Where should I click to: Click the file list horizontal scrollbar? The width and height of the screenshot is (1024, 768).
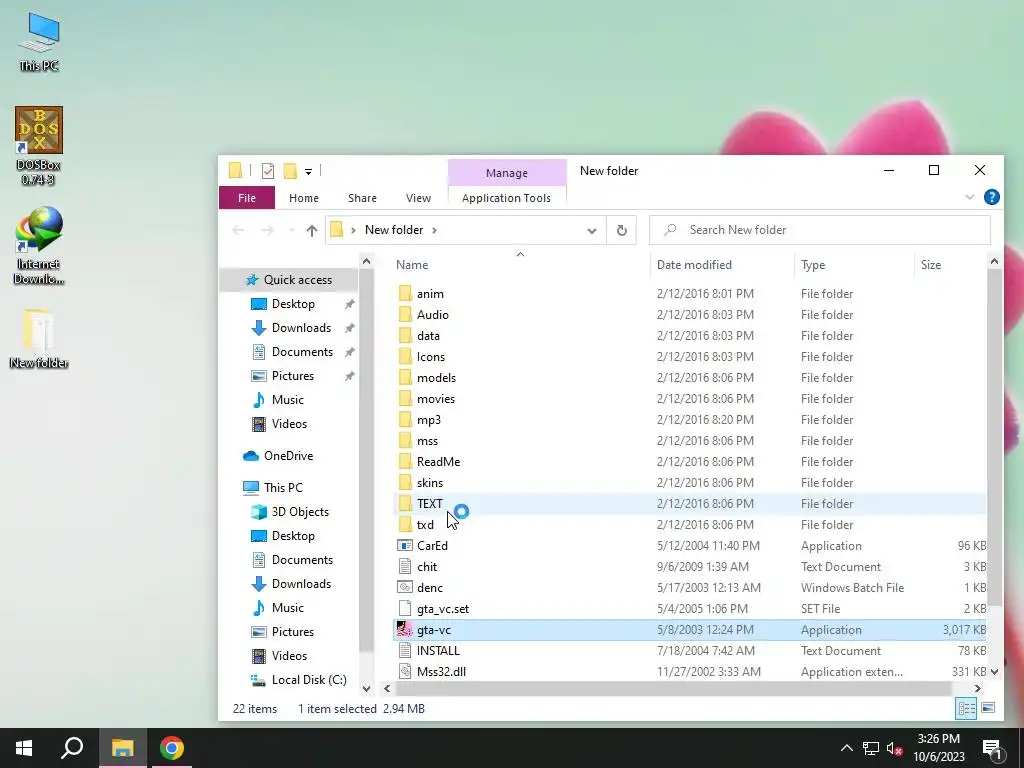[x=673, y=688]
